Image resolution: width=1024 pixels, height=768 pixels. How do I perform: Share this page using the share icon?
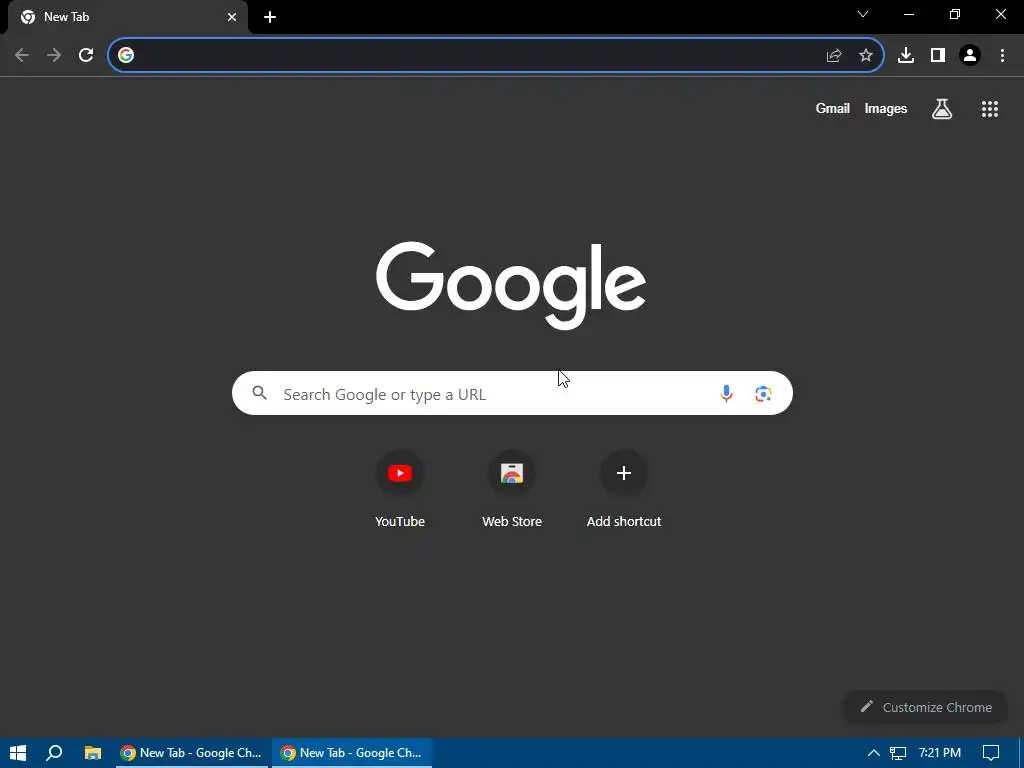833,56
